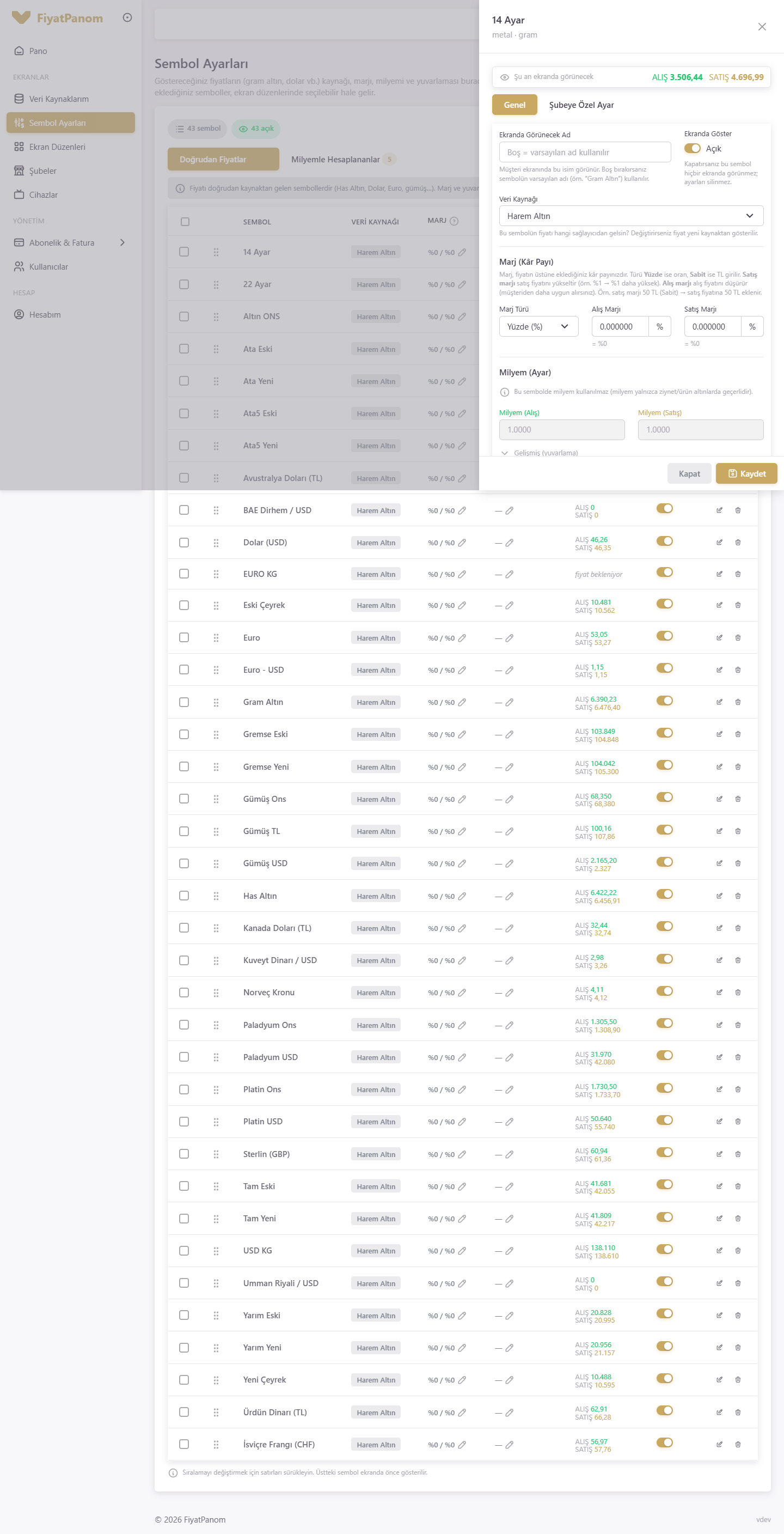Open Doğrudan Fiyatlar tab
The image size is (784, 1534).
pyautogui.click(x=223, y=160)
